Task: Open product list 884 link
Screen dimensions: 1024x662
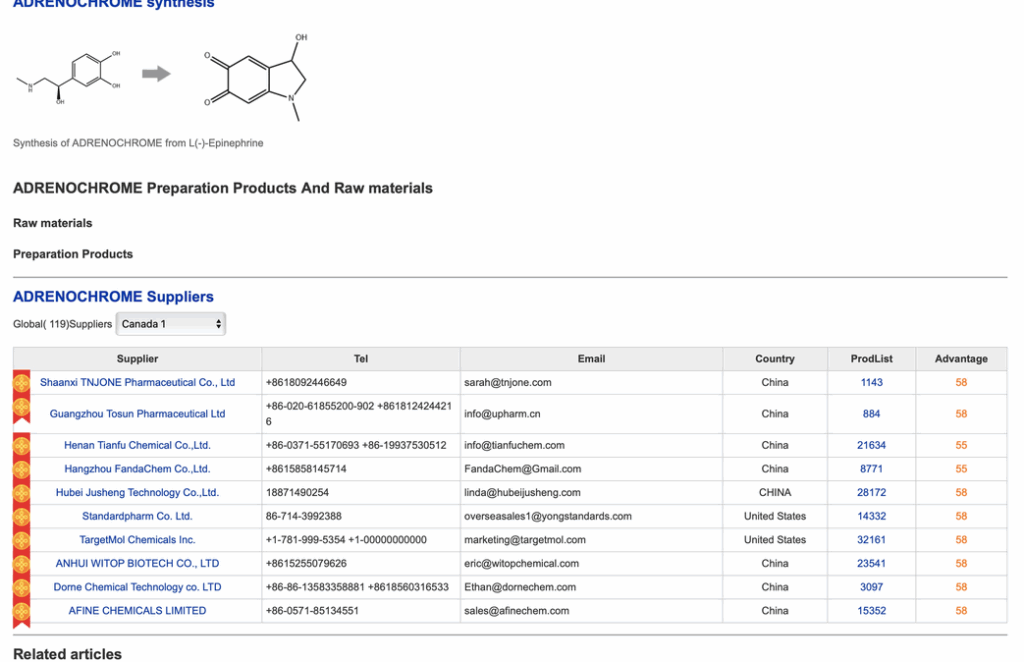Action: (871, 414)
